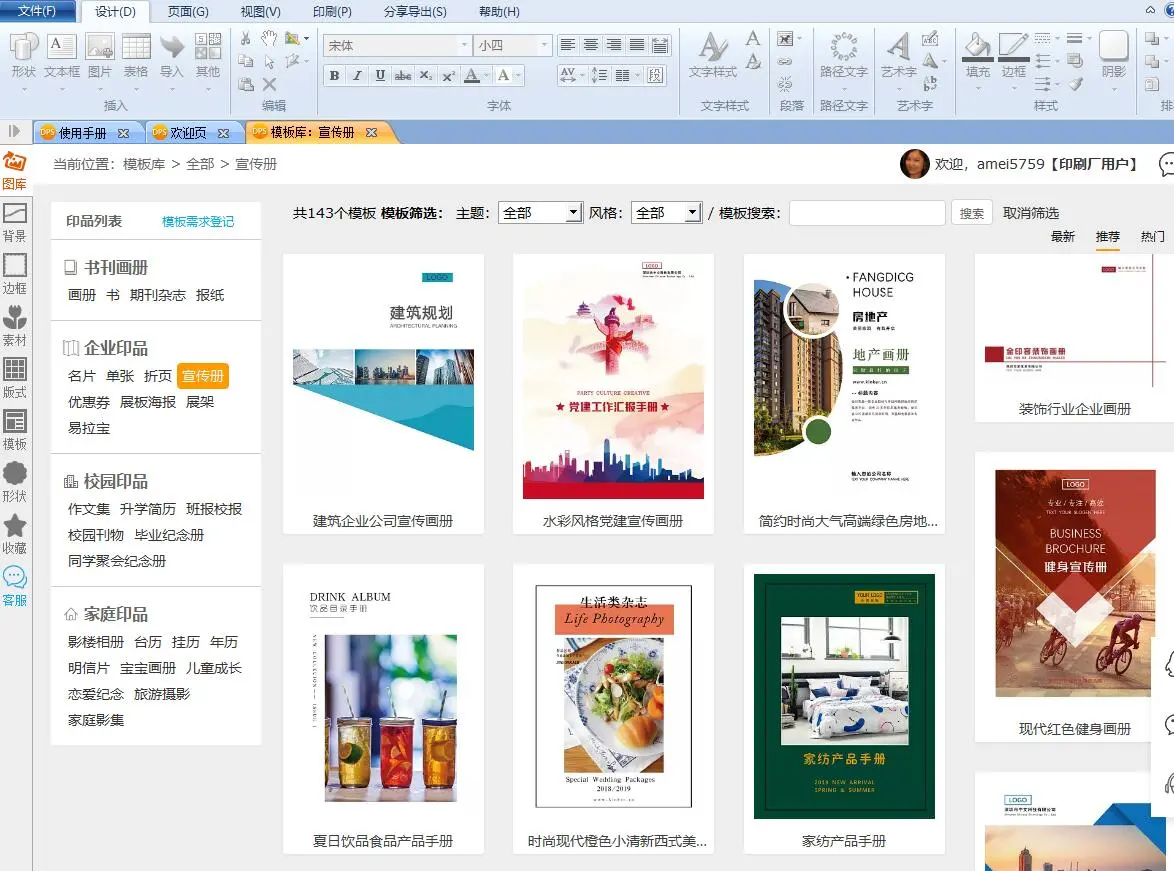The height and width of the screenshot is (871, 1174).
Task: Click the 模板需求登记 link
Action: tap(198, 222)
